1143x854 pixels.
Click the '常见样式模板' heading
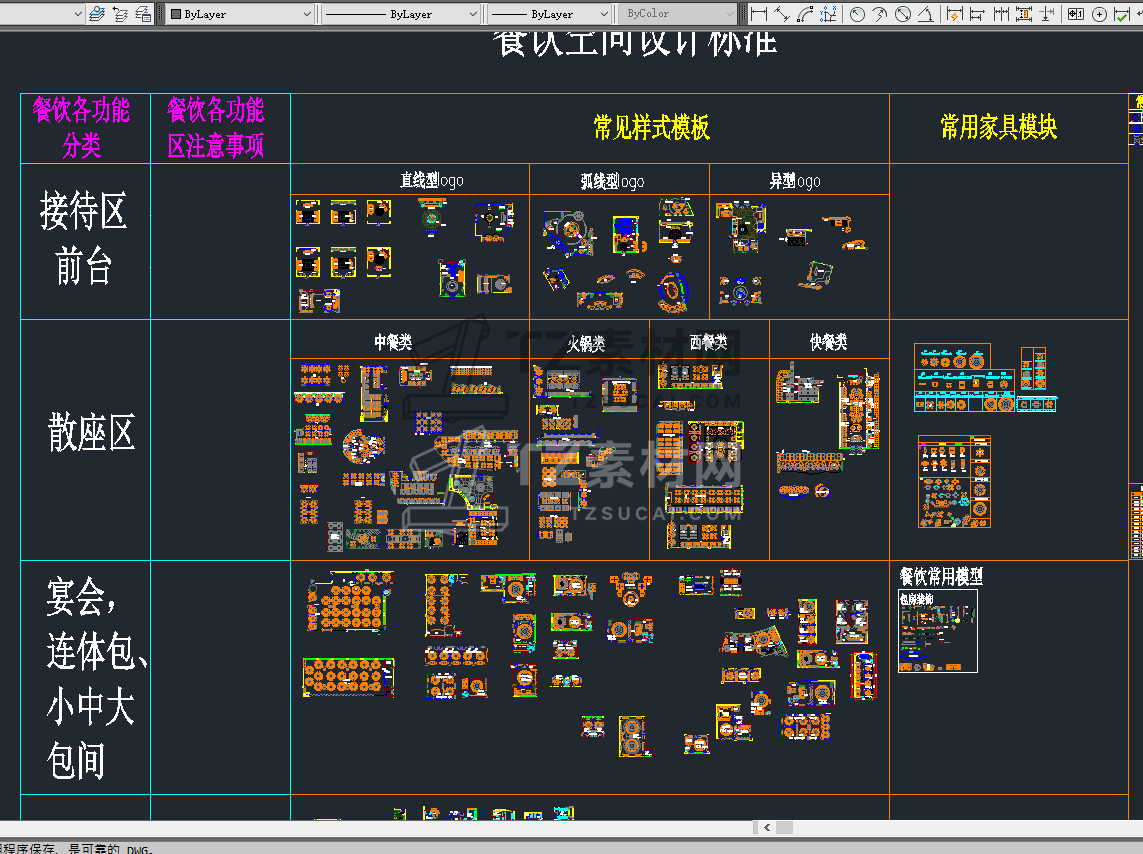[x=651, y=128]
